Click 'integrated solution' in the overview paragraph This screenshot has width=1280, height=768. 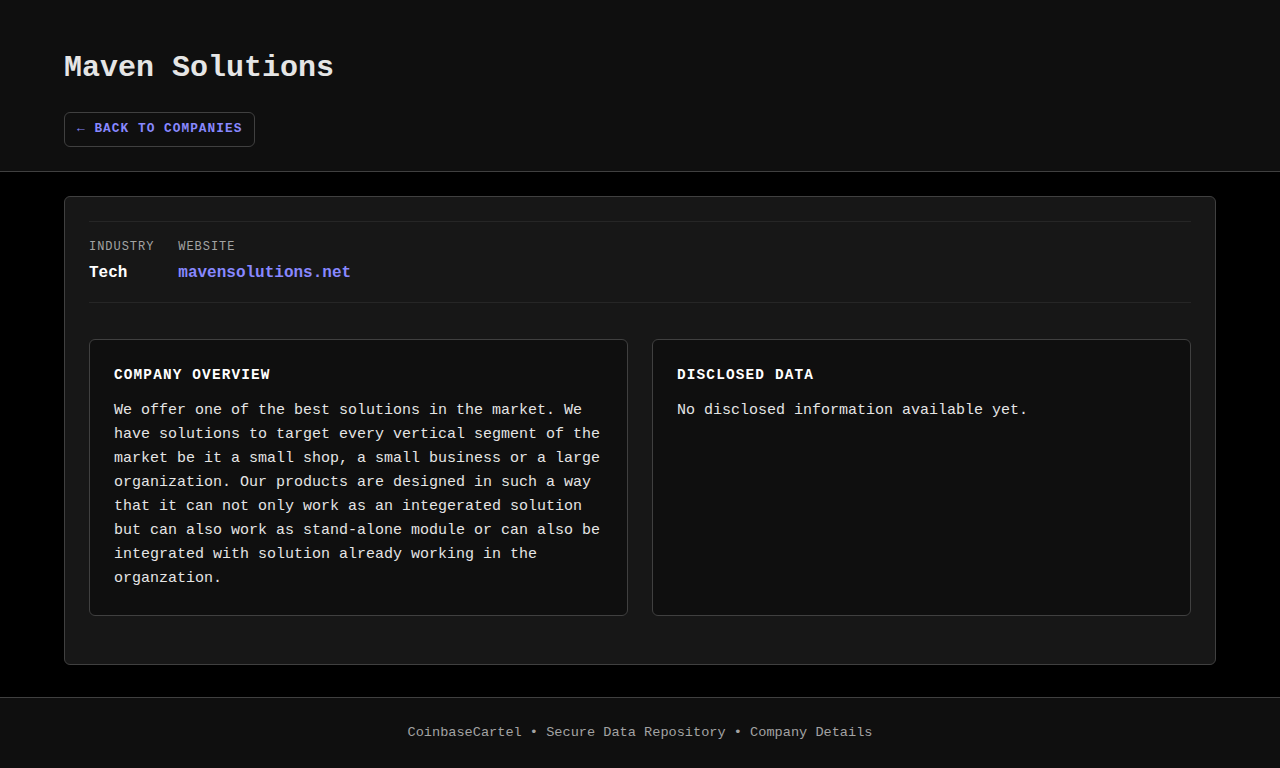(491, 506)
